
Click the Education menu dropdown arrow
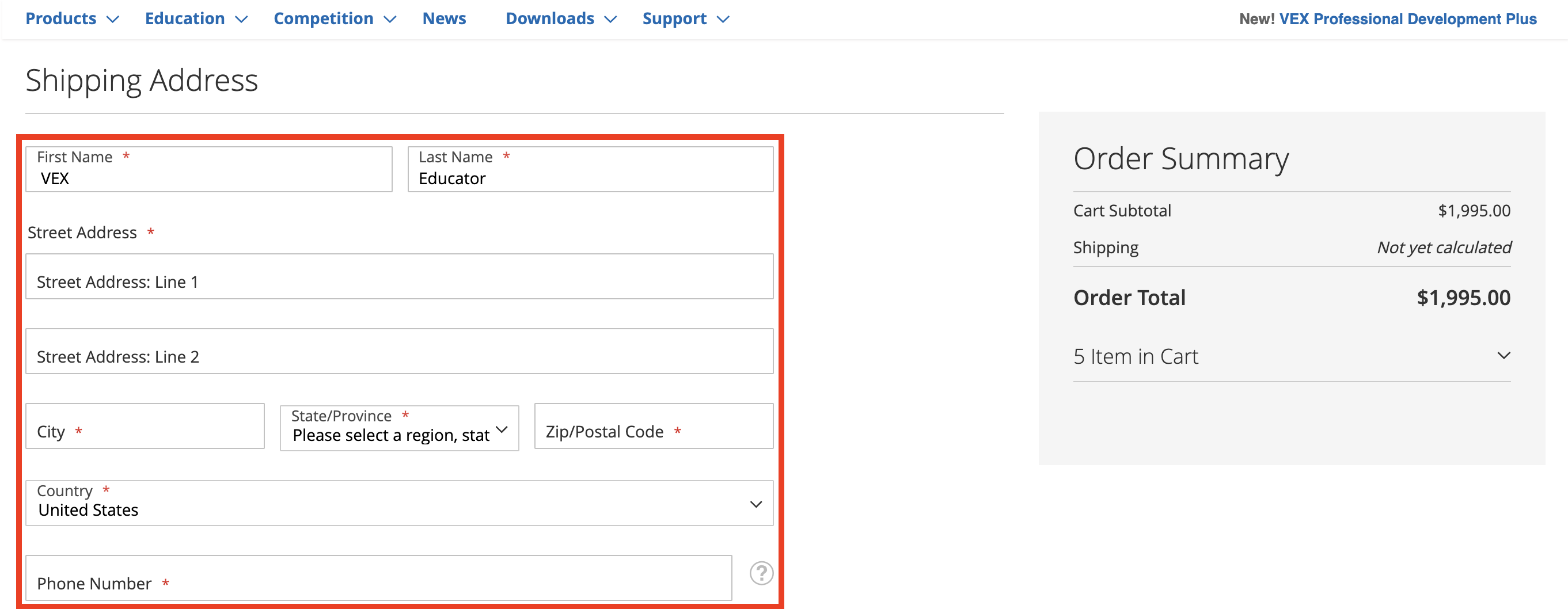click(x=241, y=19)
